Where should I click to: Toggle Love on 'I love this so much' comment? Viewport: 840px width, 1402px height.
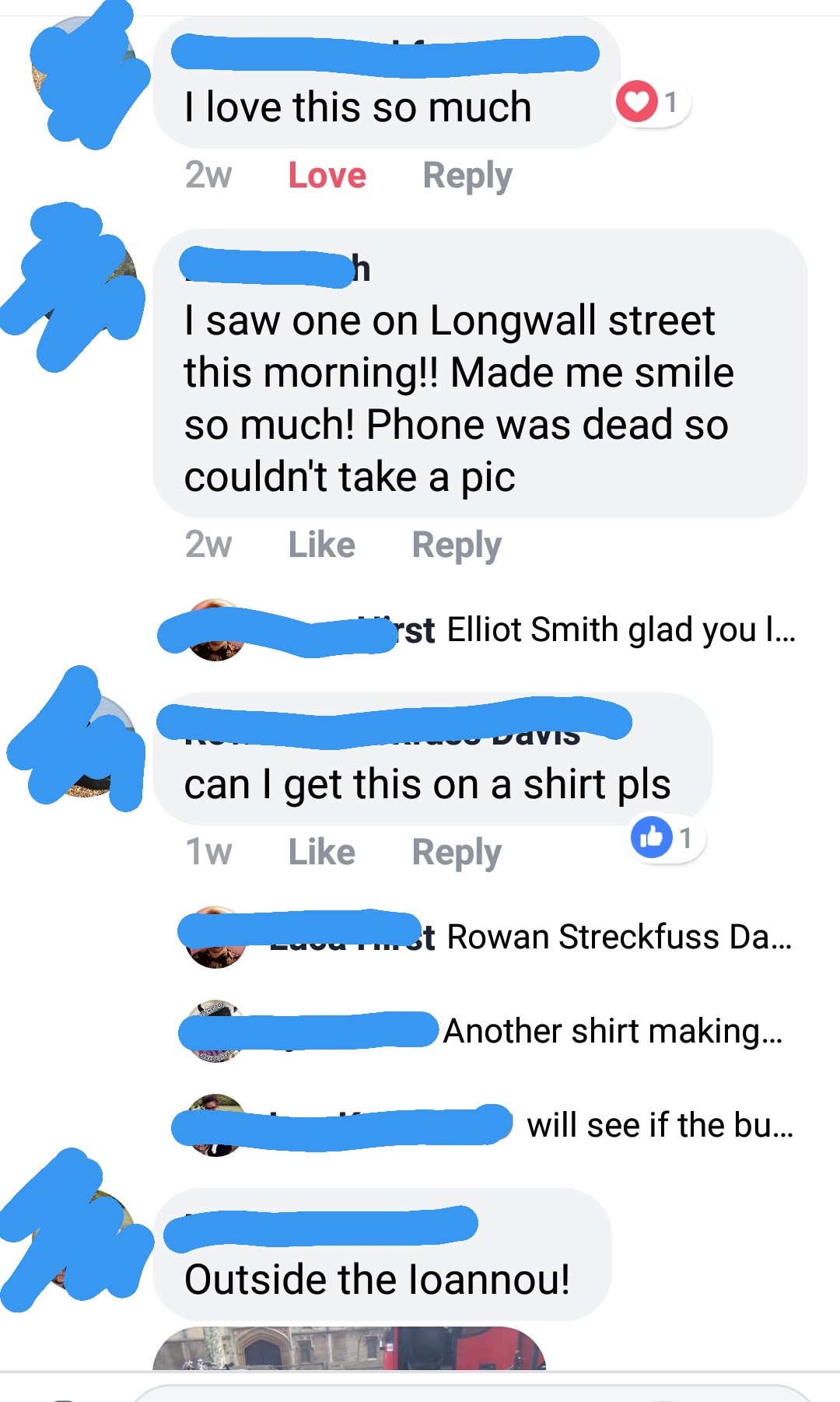click(x=327, y=175)
